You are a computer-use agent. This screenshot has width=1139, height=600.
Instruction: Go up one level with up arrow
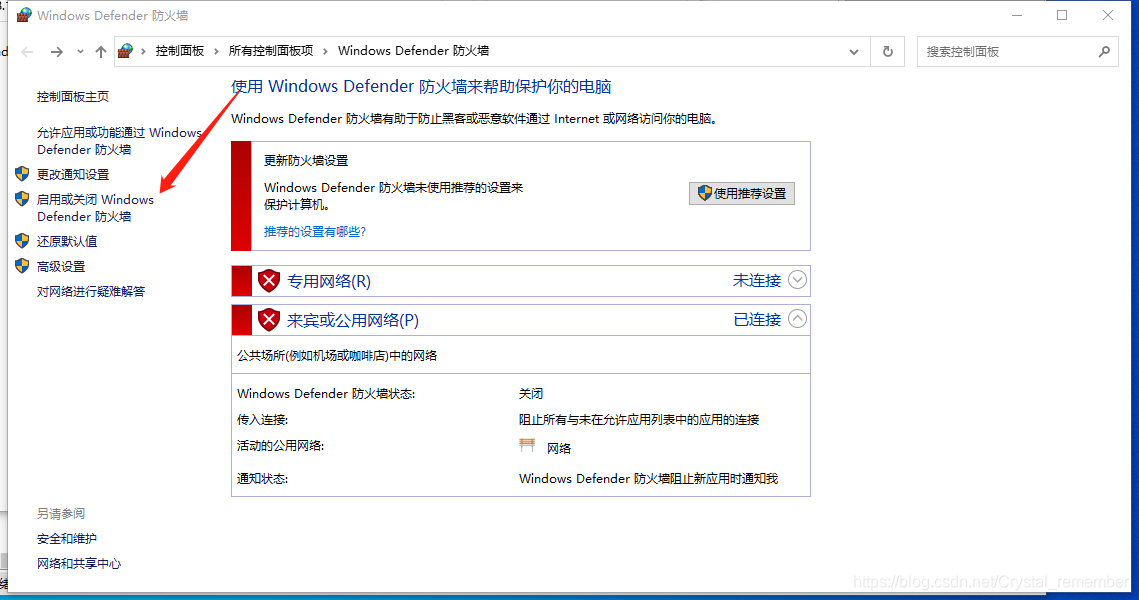[101, 52]
